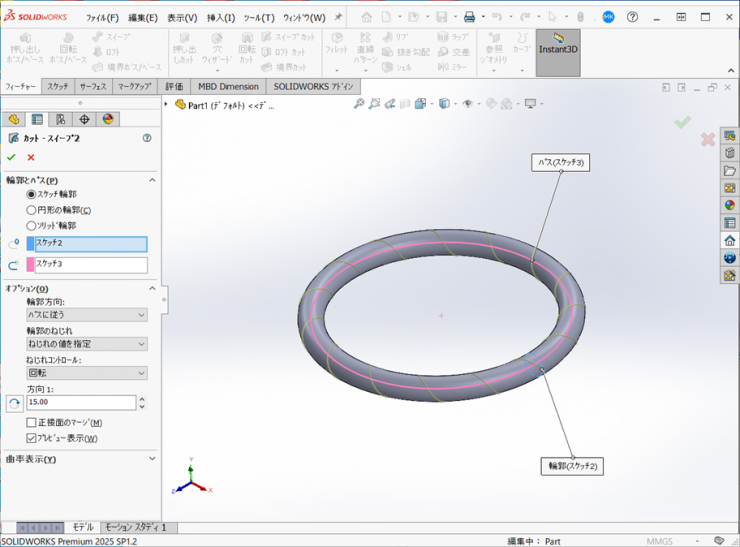Click the green OK checkmark in PropertyManager
The height and width of the screenshot is (547, 740).
pos(11,157)
